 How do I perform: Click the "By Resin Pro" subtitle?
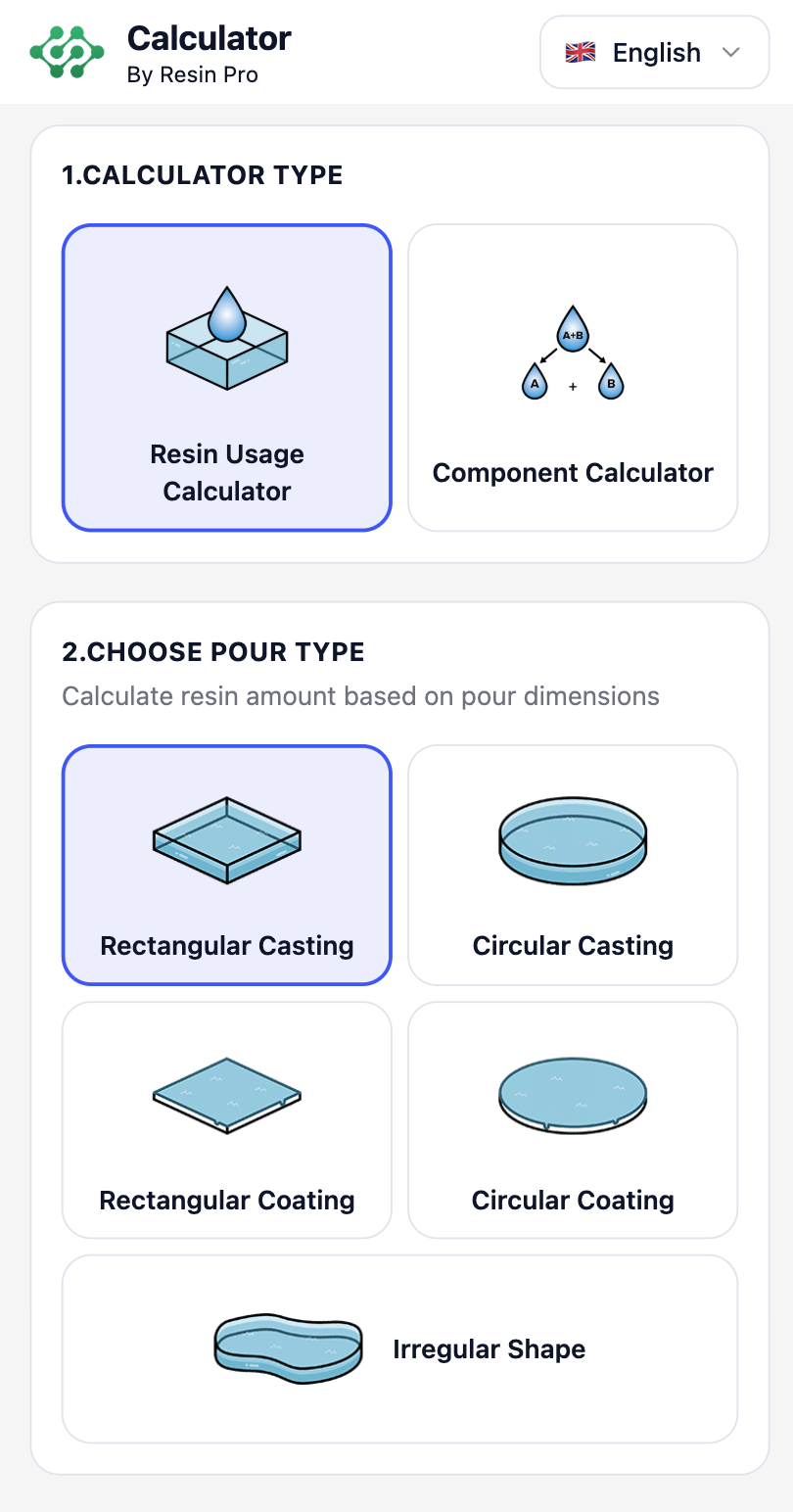(x=193, y=74)
